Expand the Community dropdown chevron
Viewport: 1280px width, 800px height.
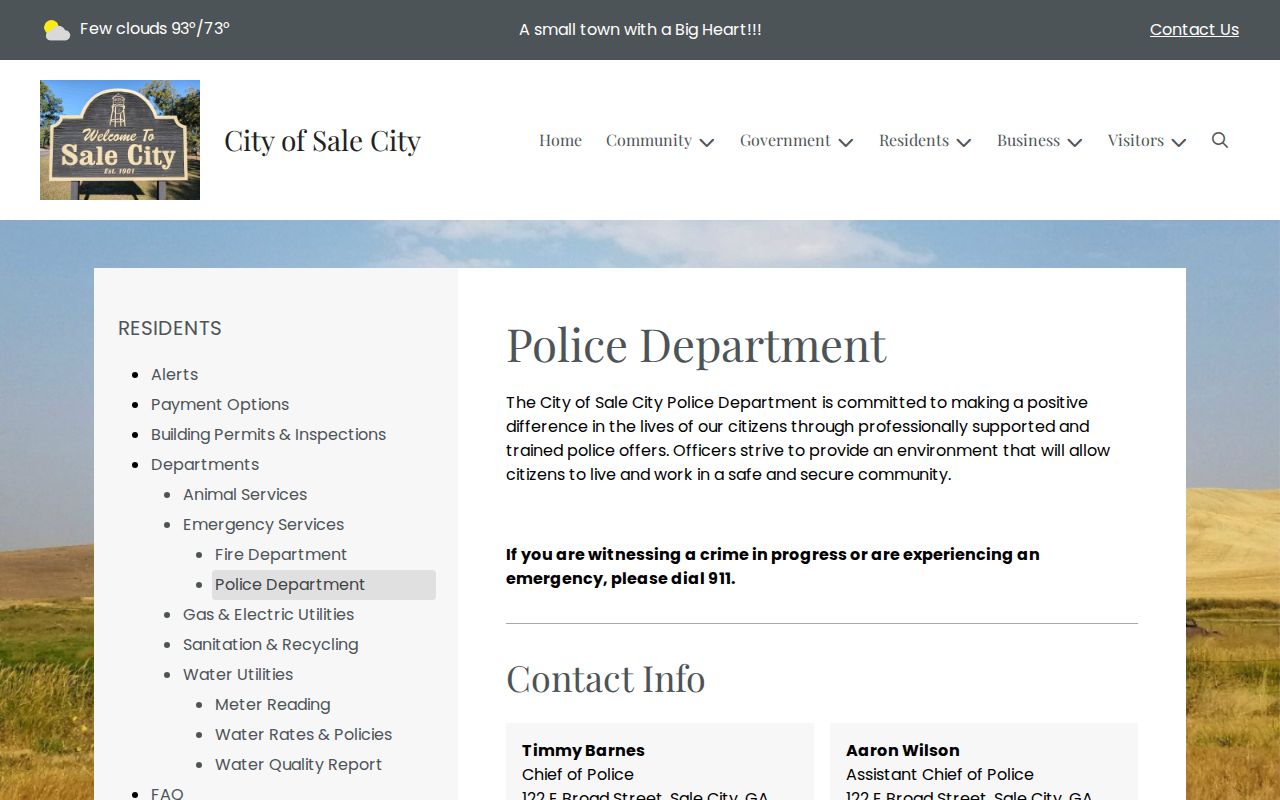pos(707,142)
